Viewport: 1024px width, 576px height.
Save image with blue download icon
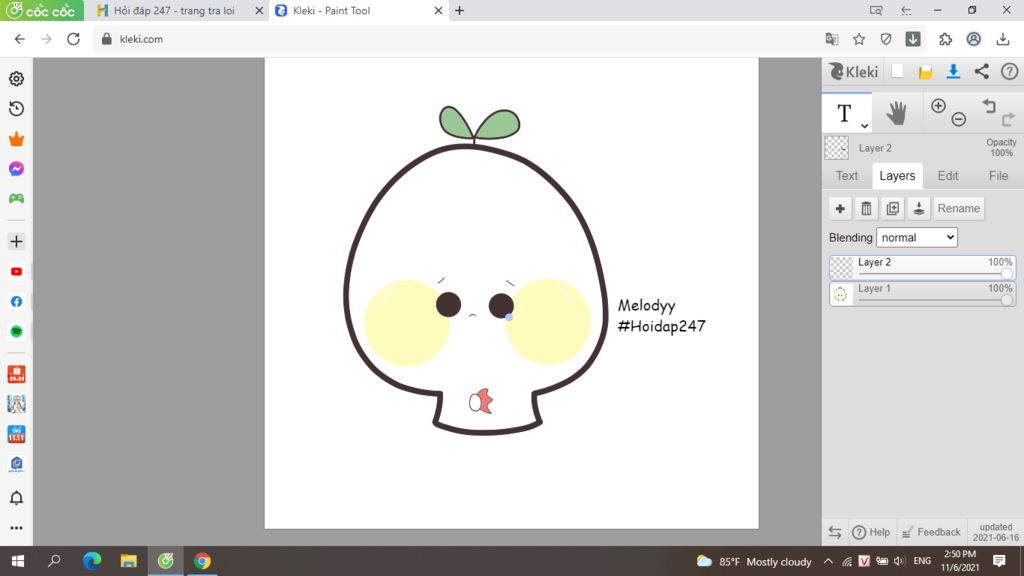(x=953, y=71)
